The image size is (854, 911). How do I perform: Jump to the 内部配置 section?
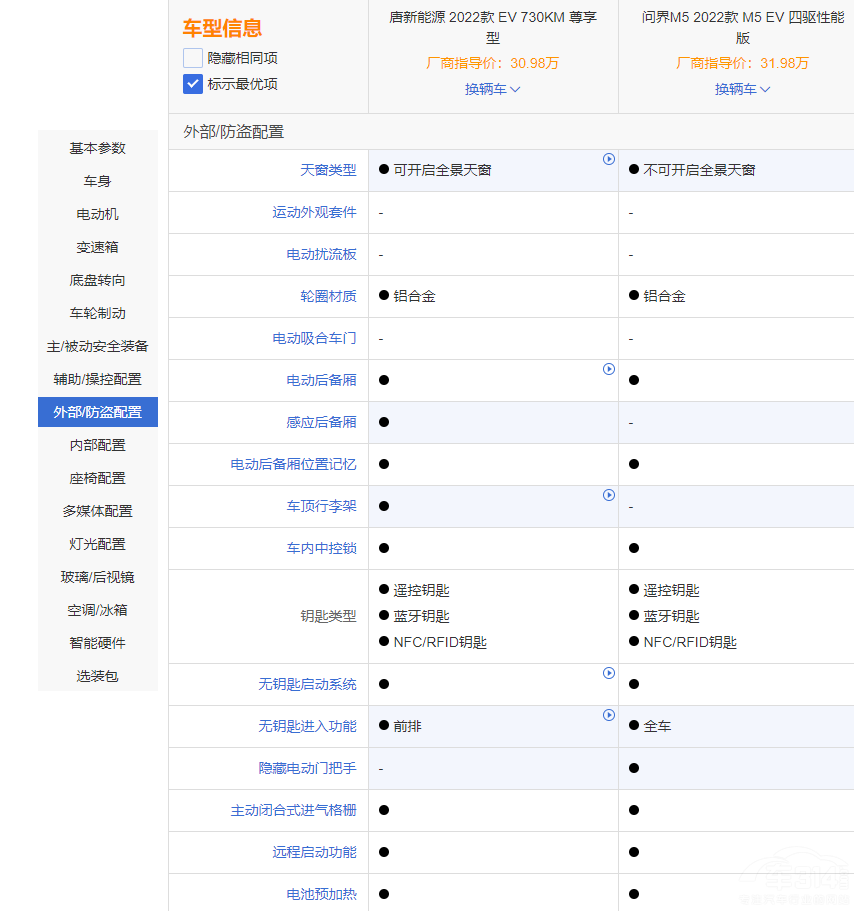pos(98,445)
